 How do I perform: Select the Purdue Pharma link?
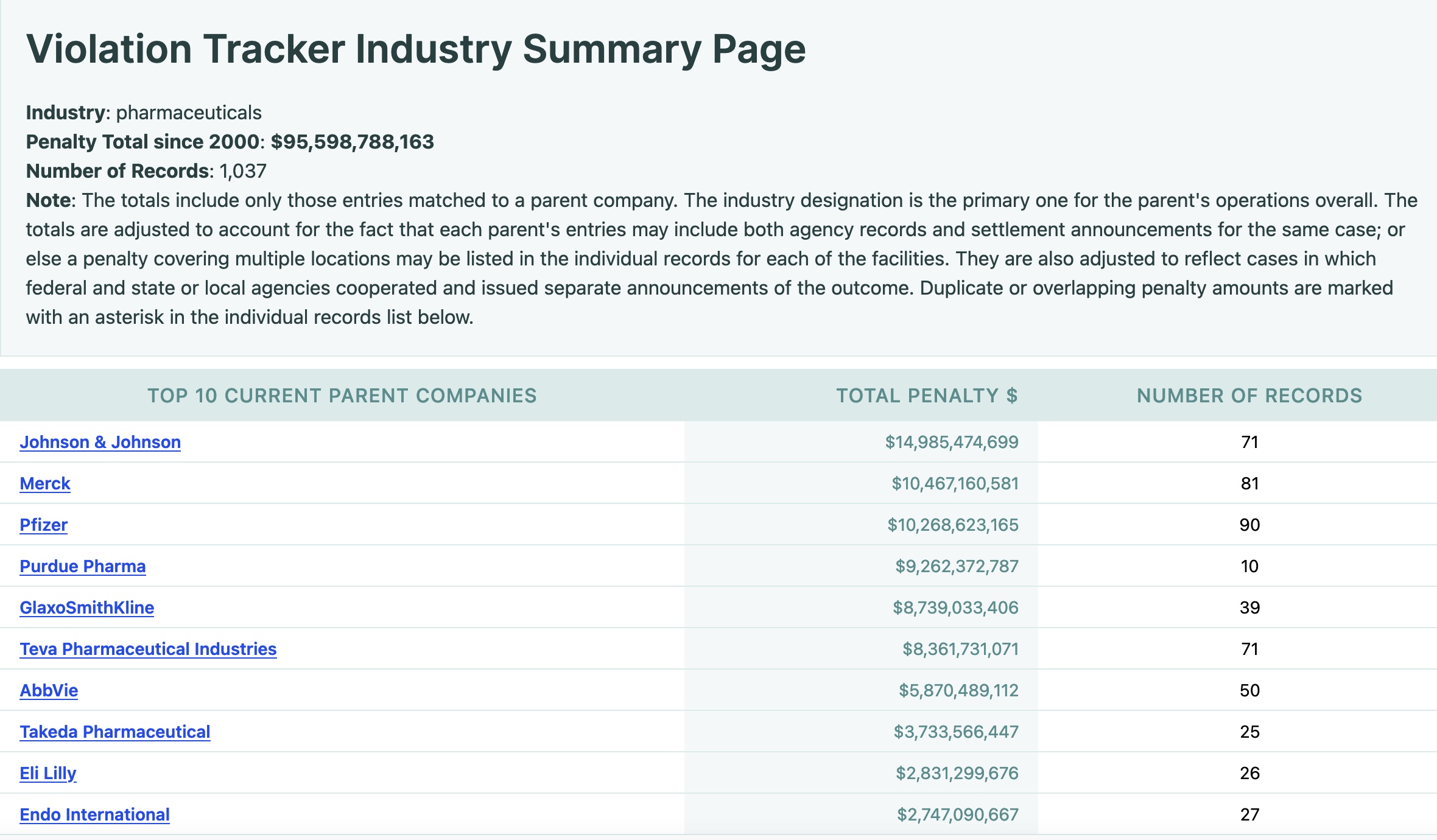tap(82, 566)
